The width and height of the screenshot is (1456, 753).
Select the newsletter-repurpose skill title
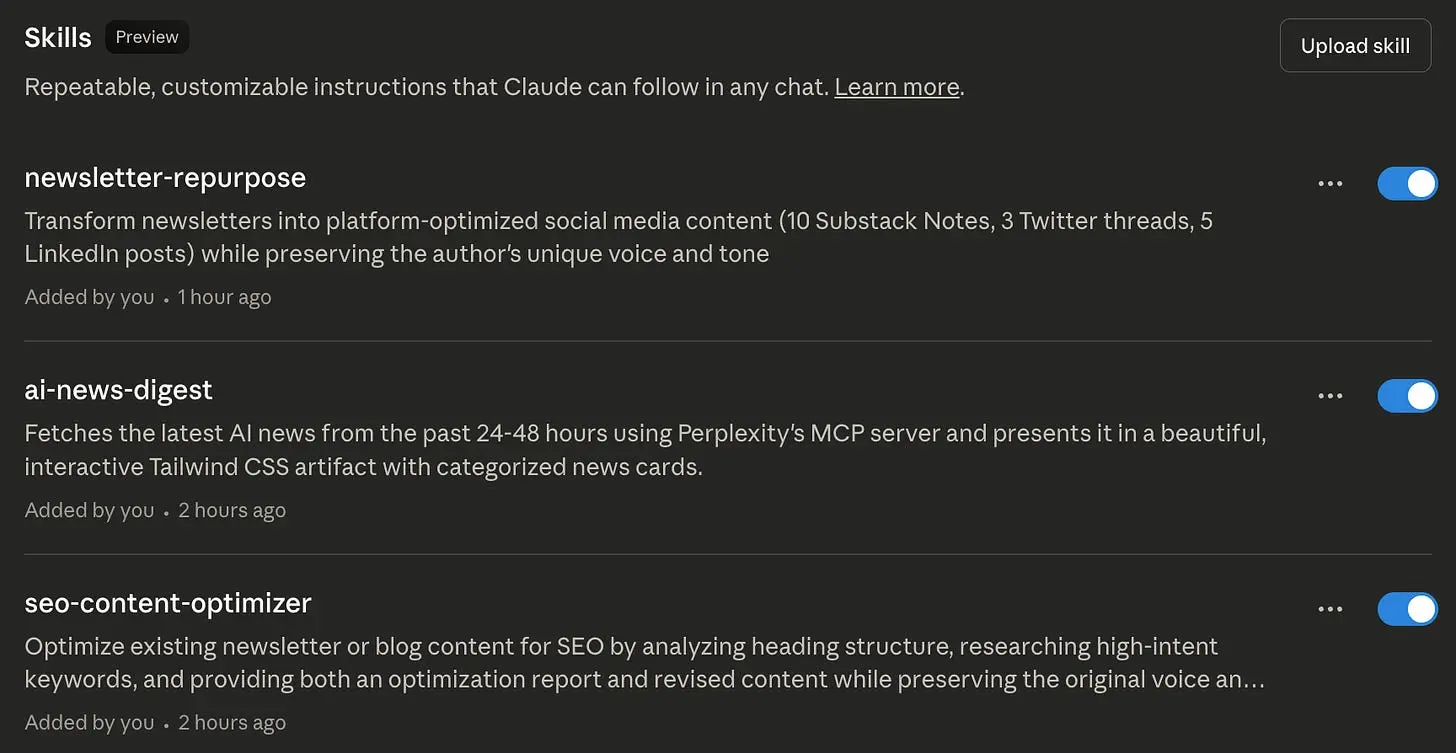tap(165, 178)
